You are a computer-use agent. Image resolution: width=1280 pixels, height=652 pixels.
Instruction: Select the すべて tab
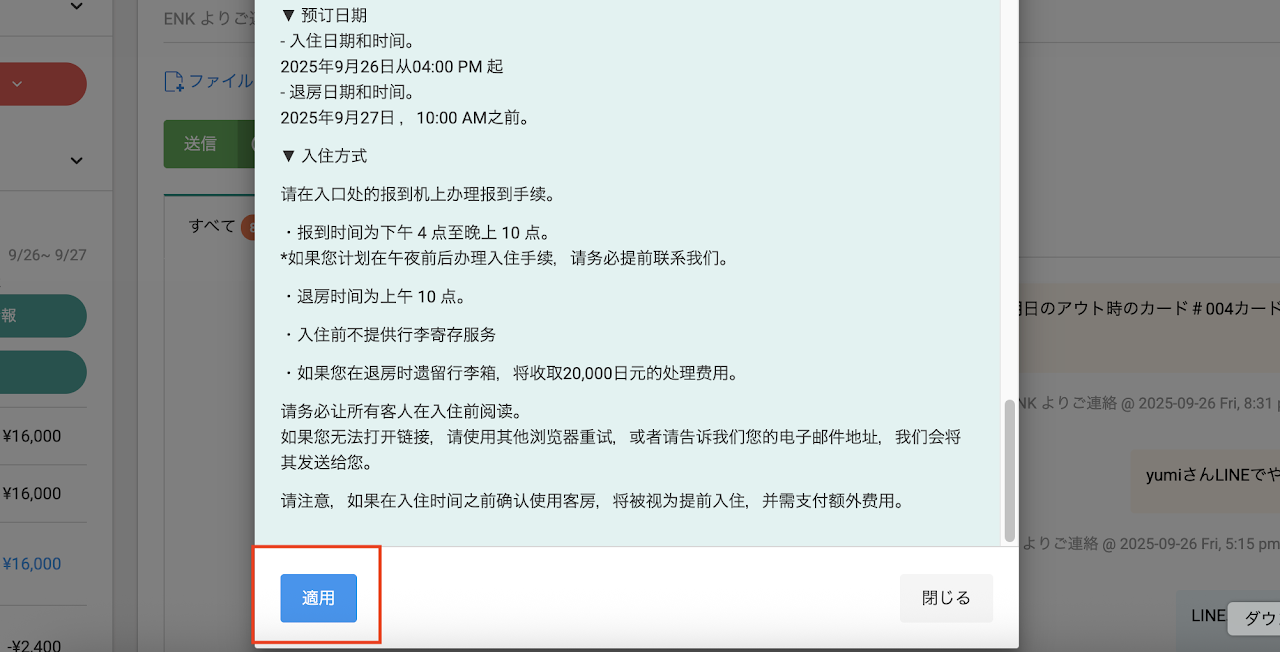(x=212, y=225)
